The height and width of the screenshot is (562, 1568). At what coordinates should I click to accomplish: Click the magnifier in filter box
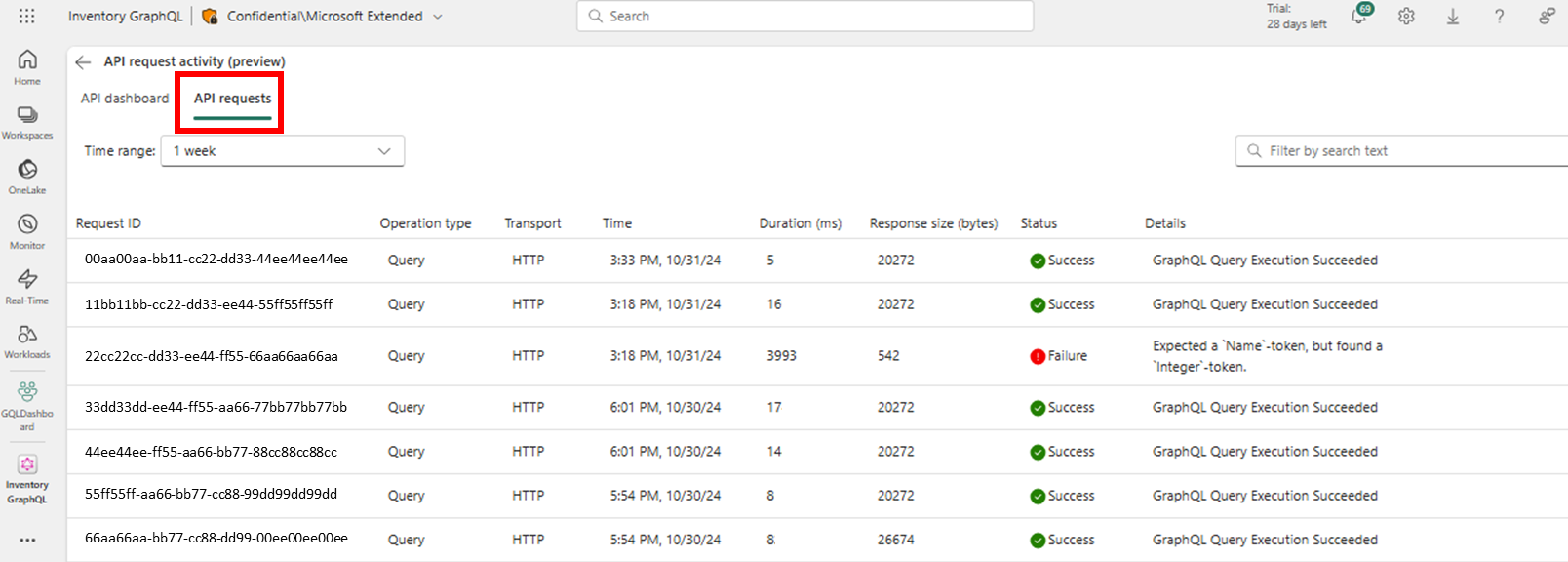pos(1254,150)
